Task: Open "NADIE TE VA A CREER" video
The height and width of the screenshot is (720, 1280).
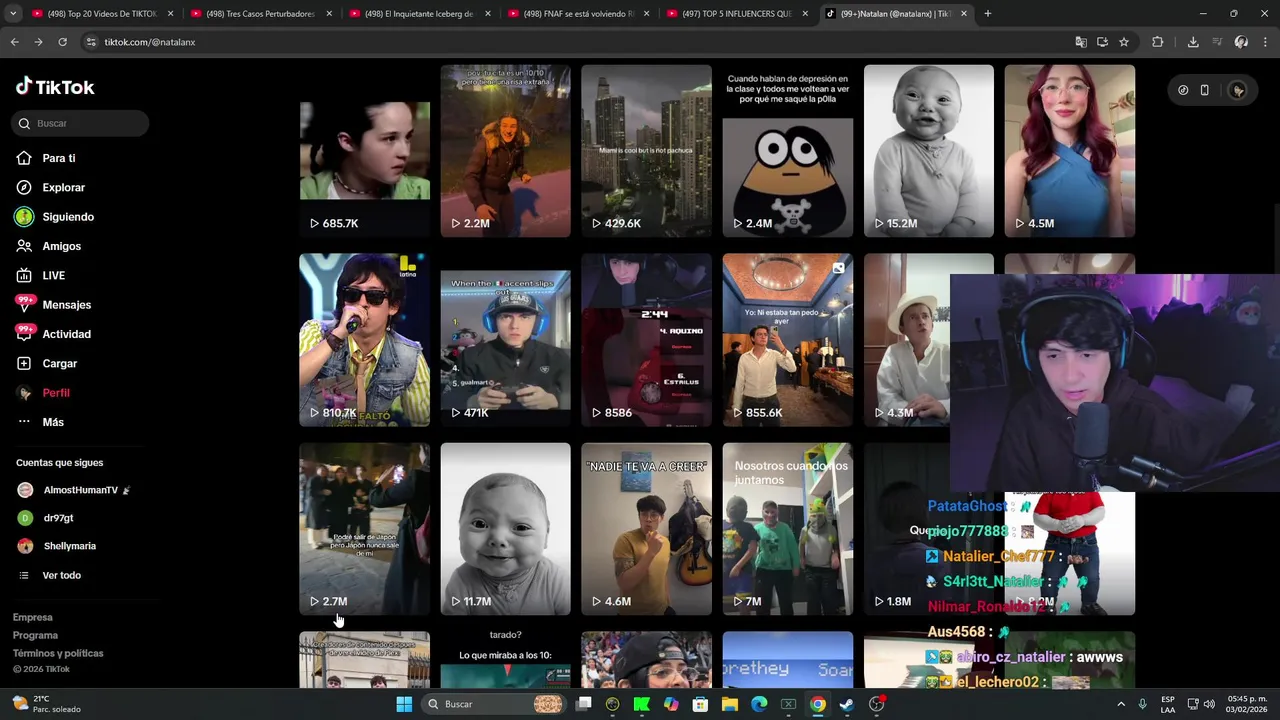Action: coord(647,529)
